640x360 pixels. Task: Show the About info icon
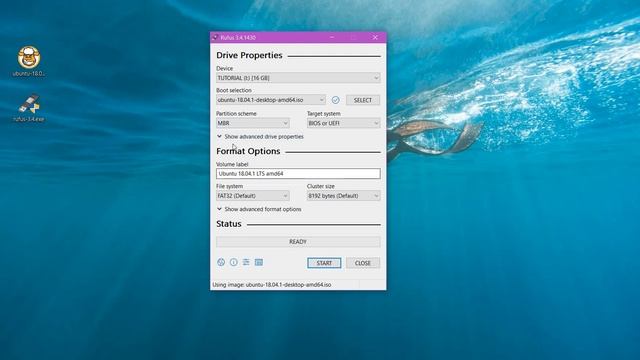233,262
